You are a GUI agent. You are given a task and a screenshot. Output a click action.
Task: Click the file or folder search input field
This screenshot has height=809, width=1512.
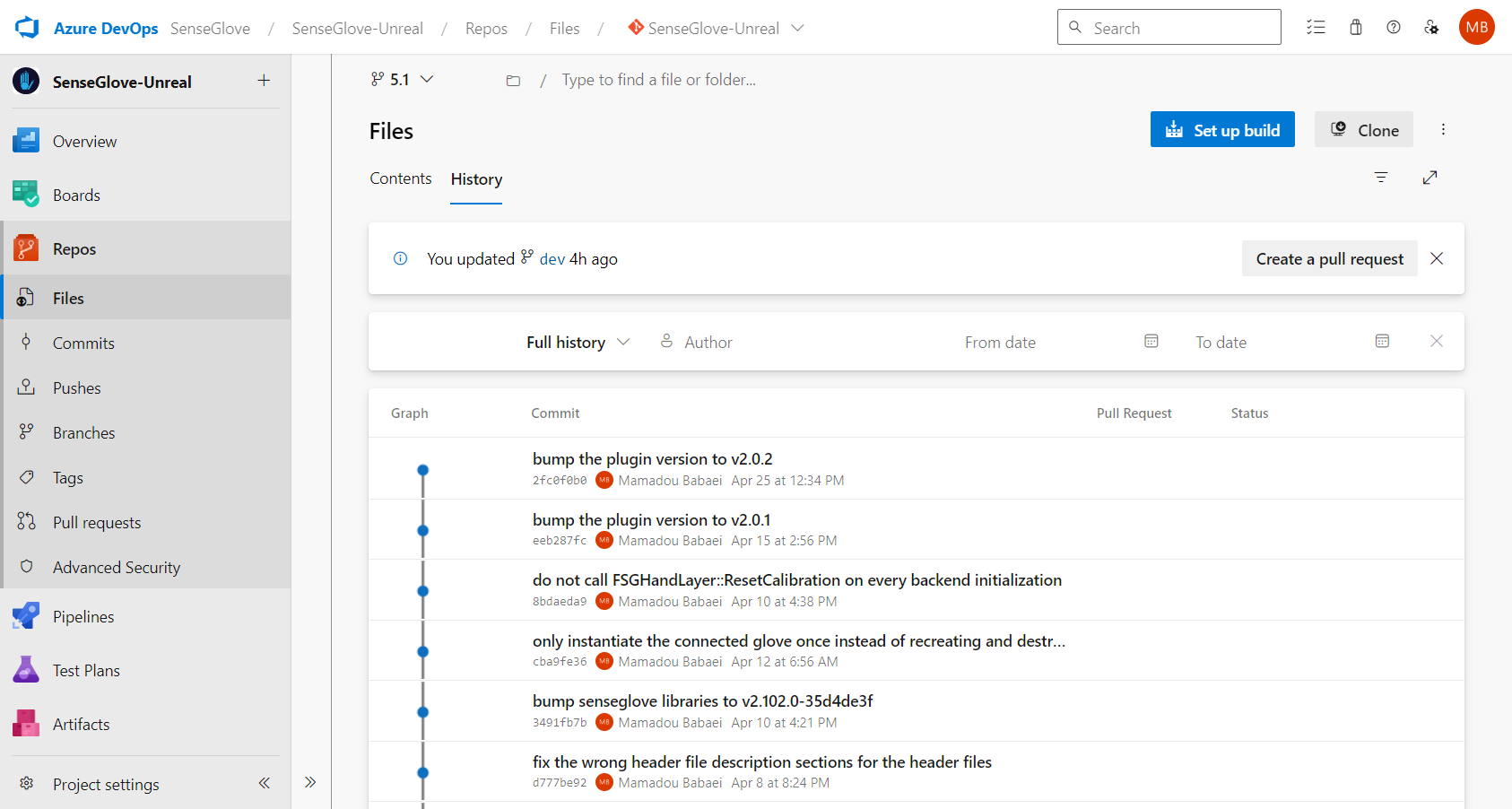658,79
